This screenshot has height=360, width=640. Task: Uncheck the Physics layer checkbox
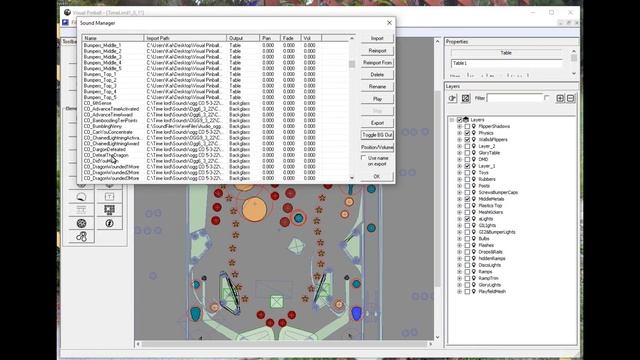pos(467,133)
